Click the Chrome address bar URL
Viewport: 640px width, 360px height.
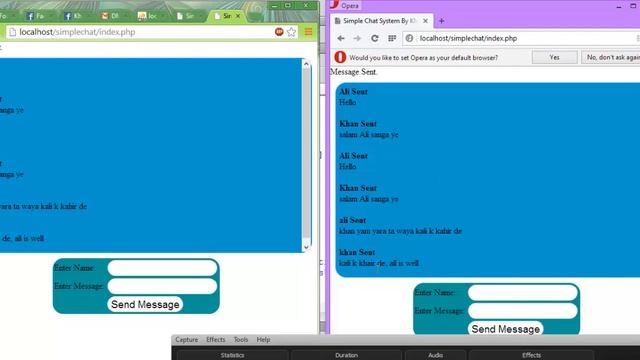point(77,32)
